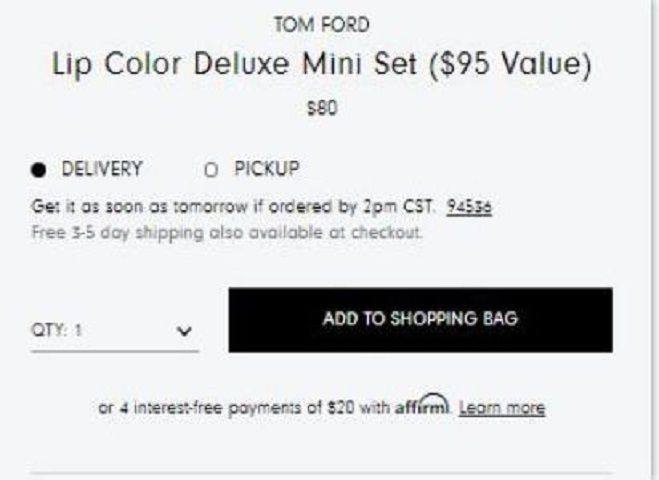Click the ($95 Value) portion of title
Screen dimensions: 659x480
pos(510,64)
